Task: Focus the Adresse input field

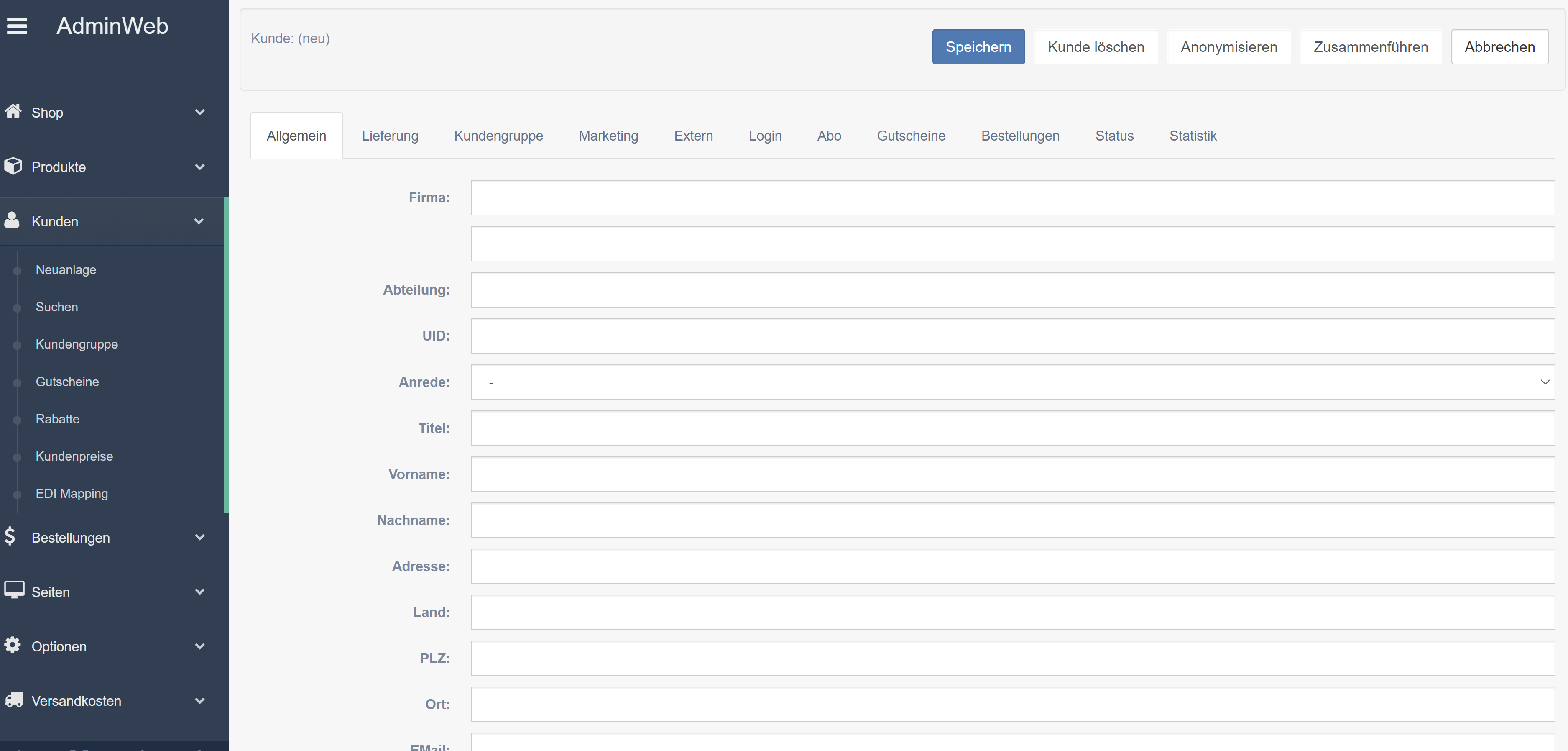Action: (1013, 566)
